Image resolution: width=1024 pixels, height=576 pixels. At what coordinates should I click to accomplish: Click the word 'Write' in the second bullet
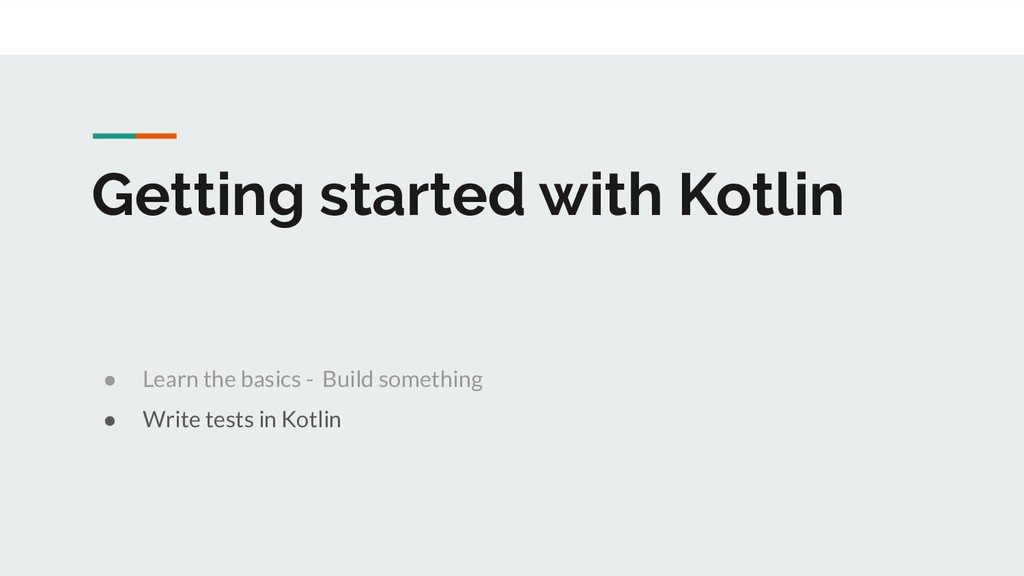click(171, 419)
